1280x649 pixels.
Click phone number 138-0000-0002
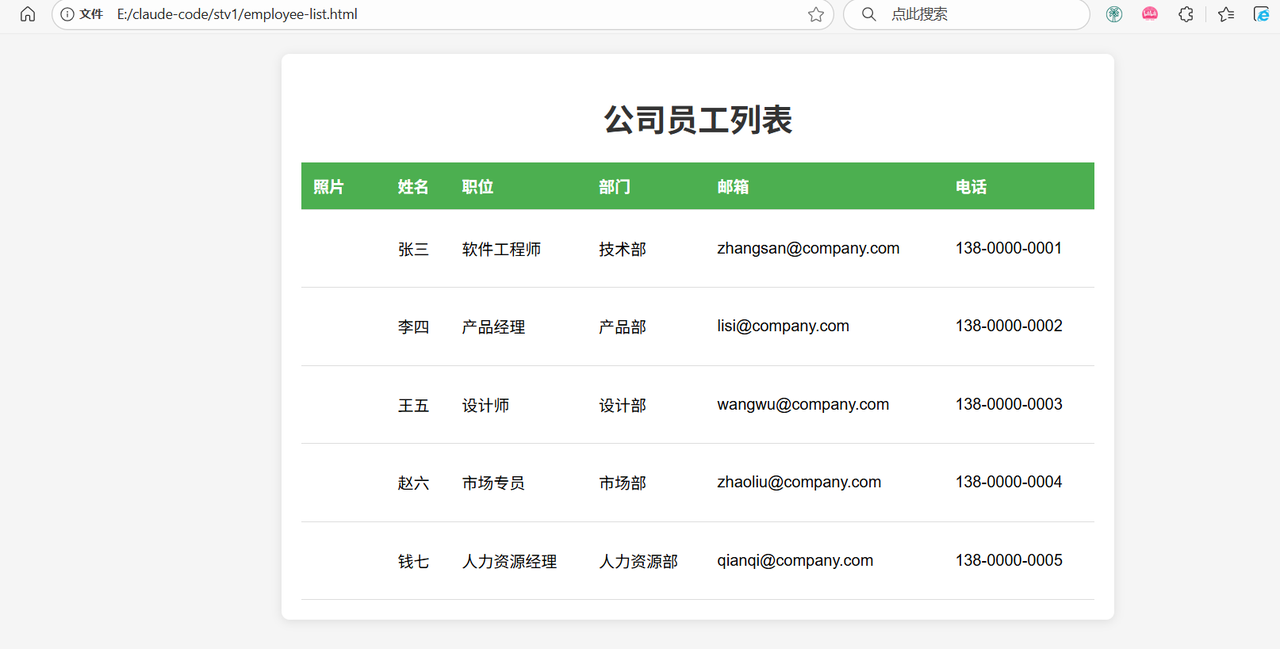pos(1009,326)
